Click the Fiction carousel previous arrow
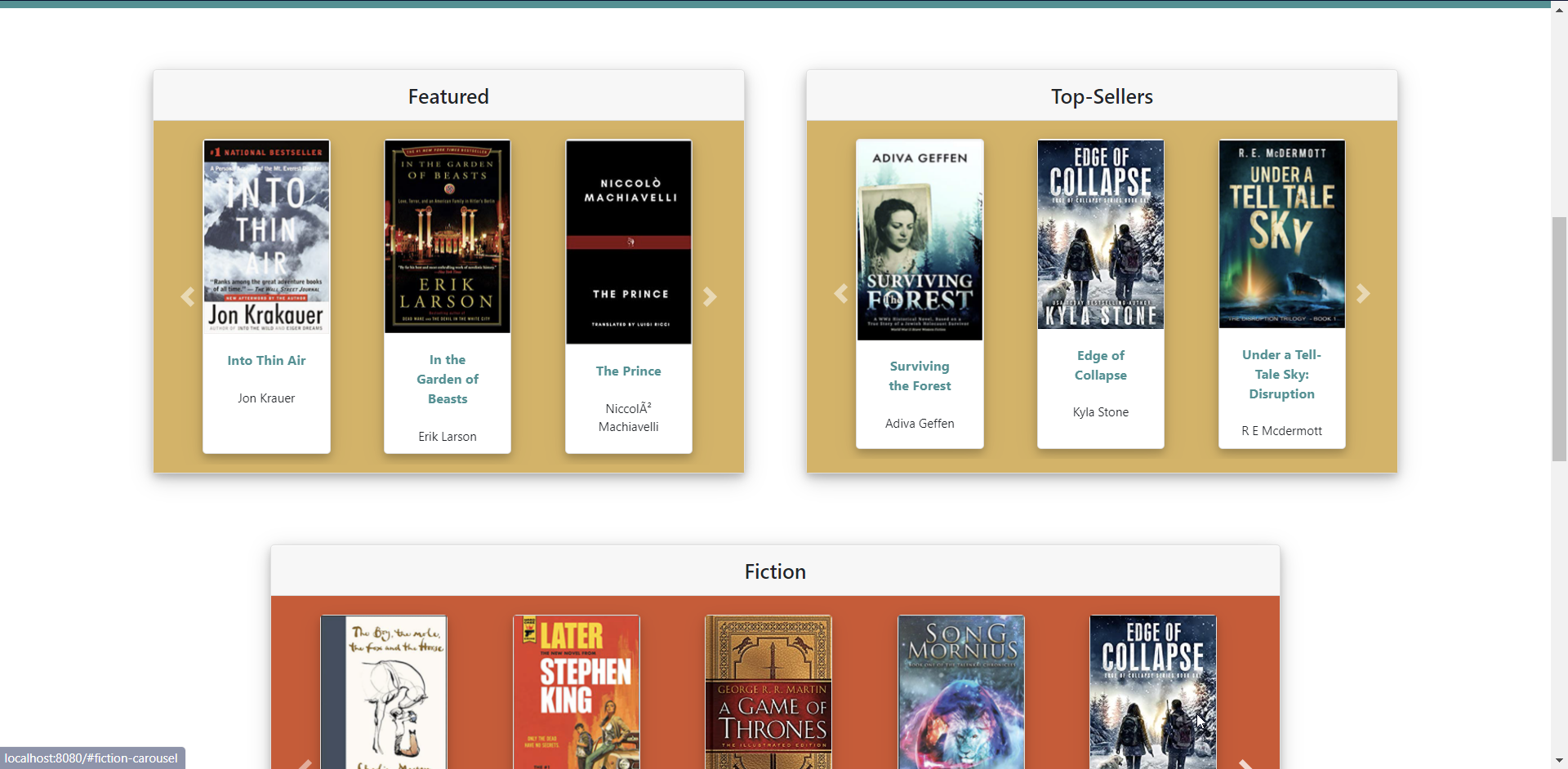The width and height of the screenshot is (1568, 769). pyautogui.click(x=305, y=763)
